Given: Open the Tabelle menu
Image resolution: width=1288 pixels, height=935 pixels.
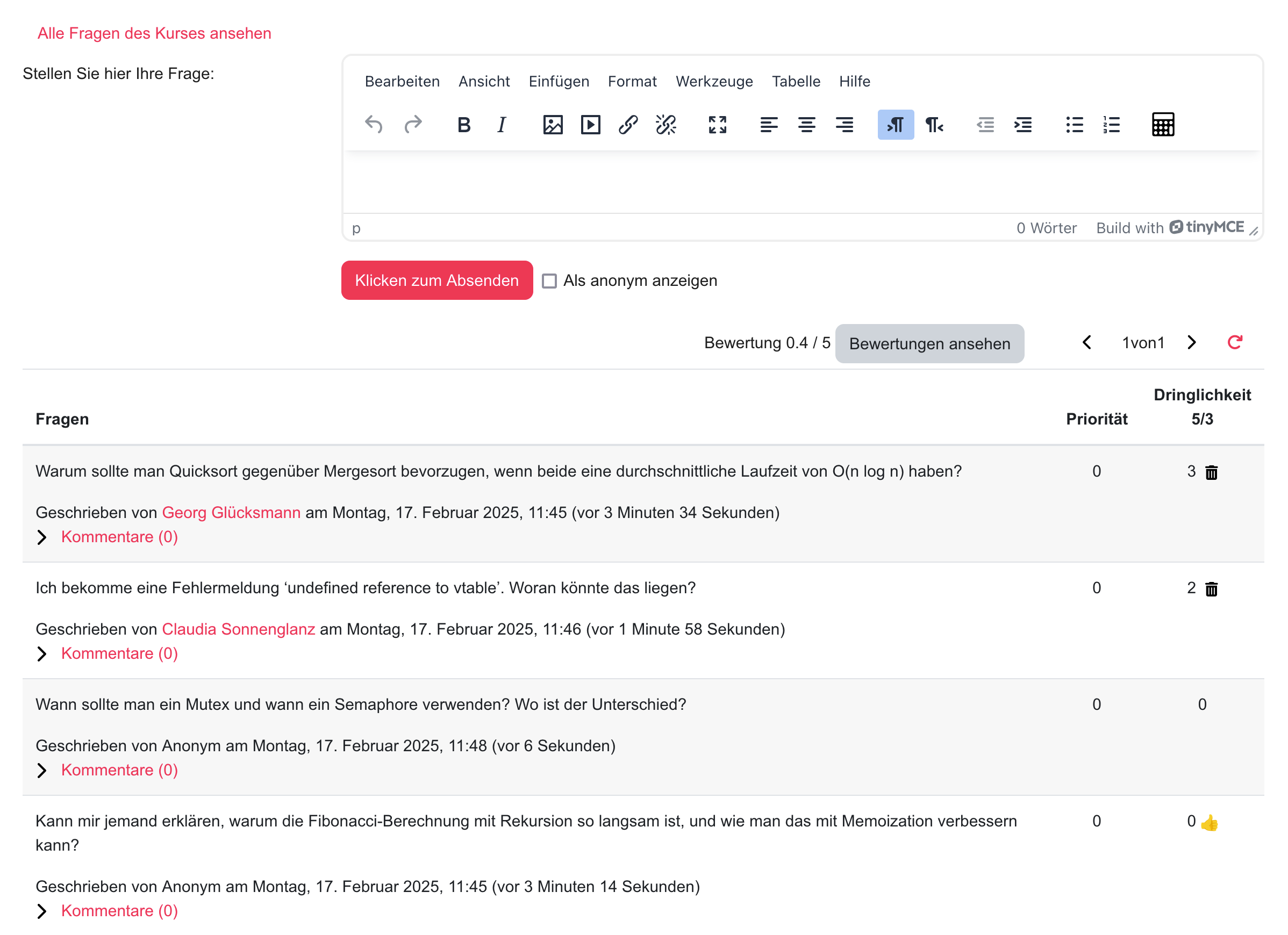Looking at the screenshot, I should (x=796, y=81).
